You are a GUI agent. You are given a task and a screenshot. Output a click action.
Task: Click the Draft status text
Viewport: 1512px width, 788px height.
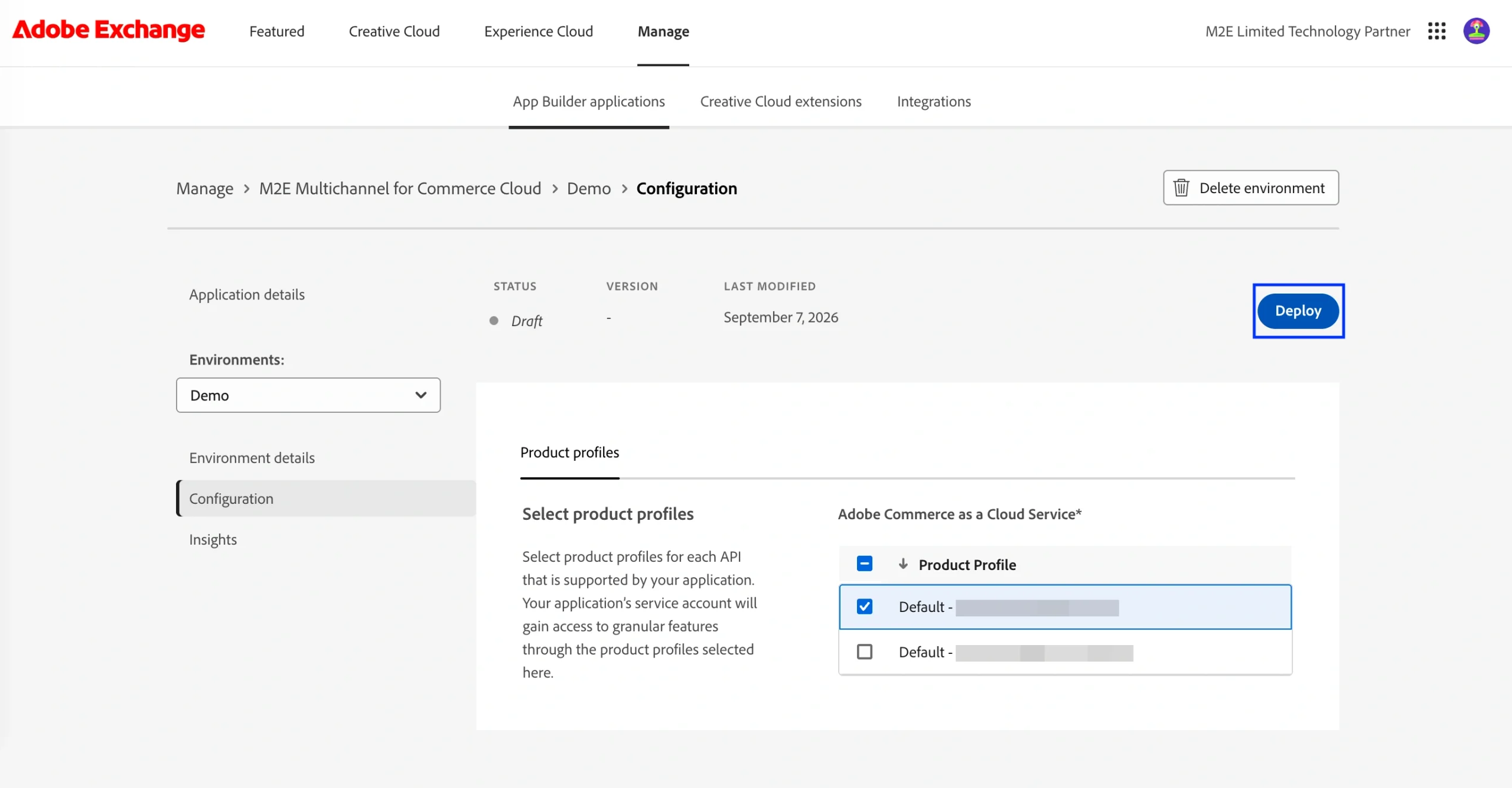526,321
